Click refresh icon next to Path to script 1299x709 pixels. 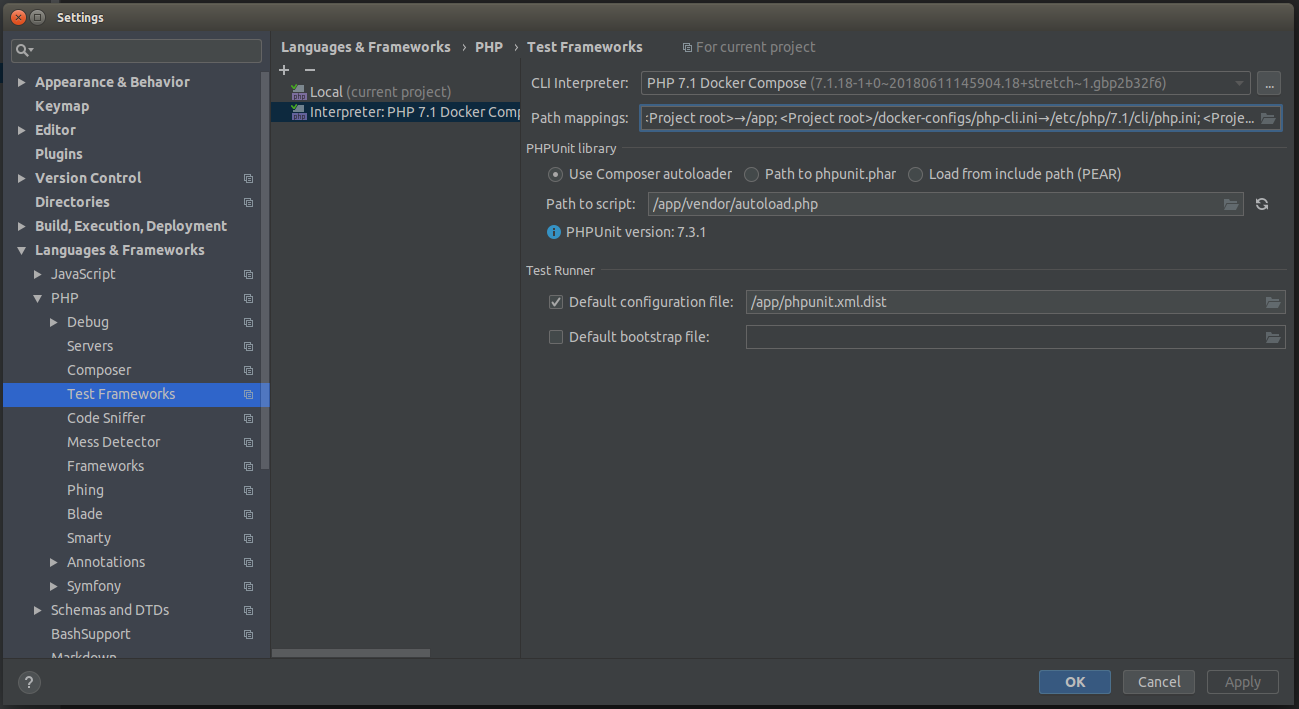point(1262,204)
